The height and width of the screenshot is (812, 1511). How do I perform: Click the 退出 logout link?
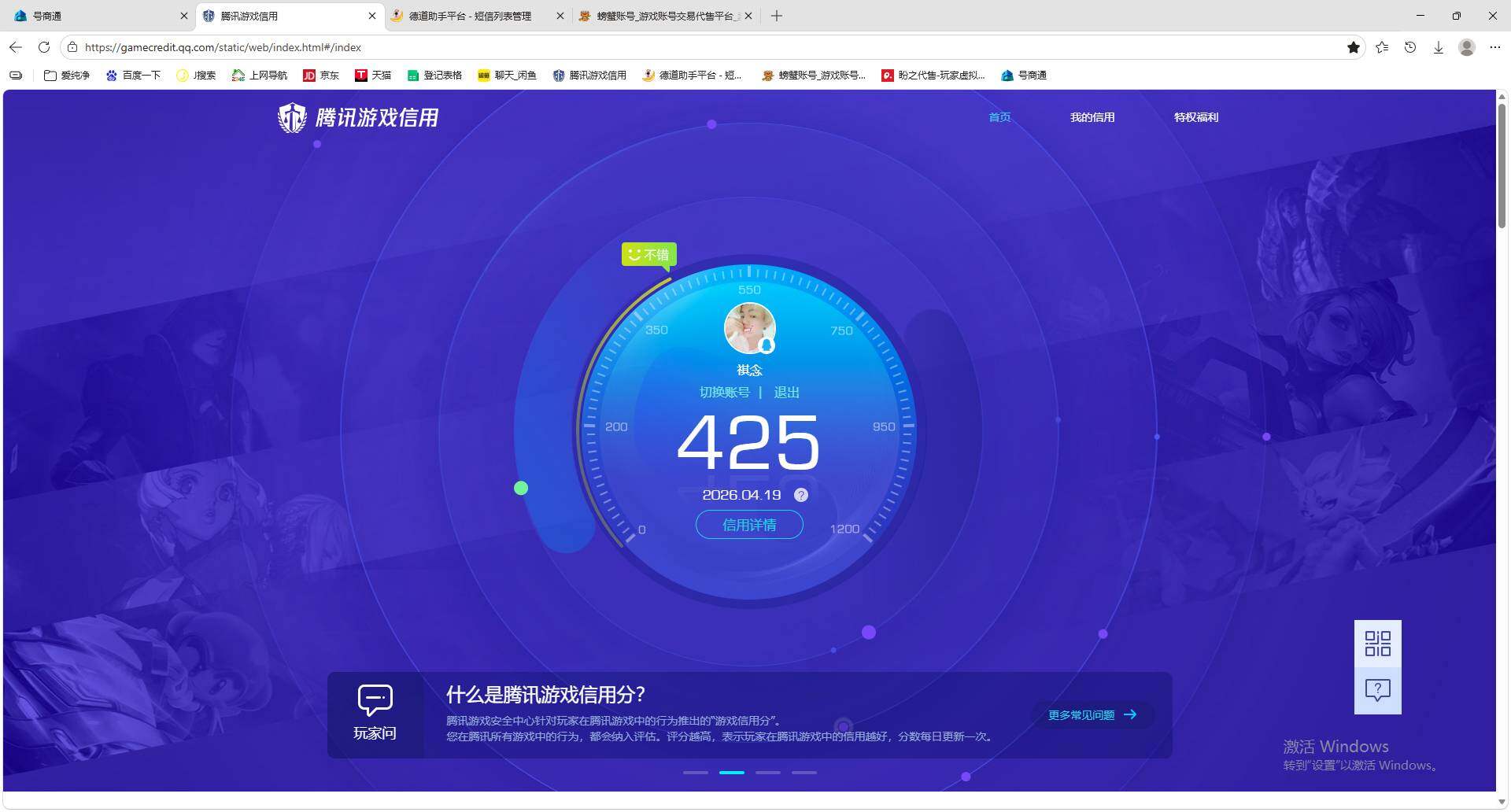click(786, 392)
